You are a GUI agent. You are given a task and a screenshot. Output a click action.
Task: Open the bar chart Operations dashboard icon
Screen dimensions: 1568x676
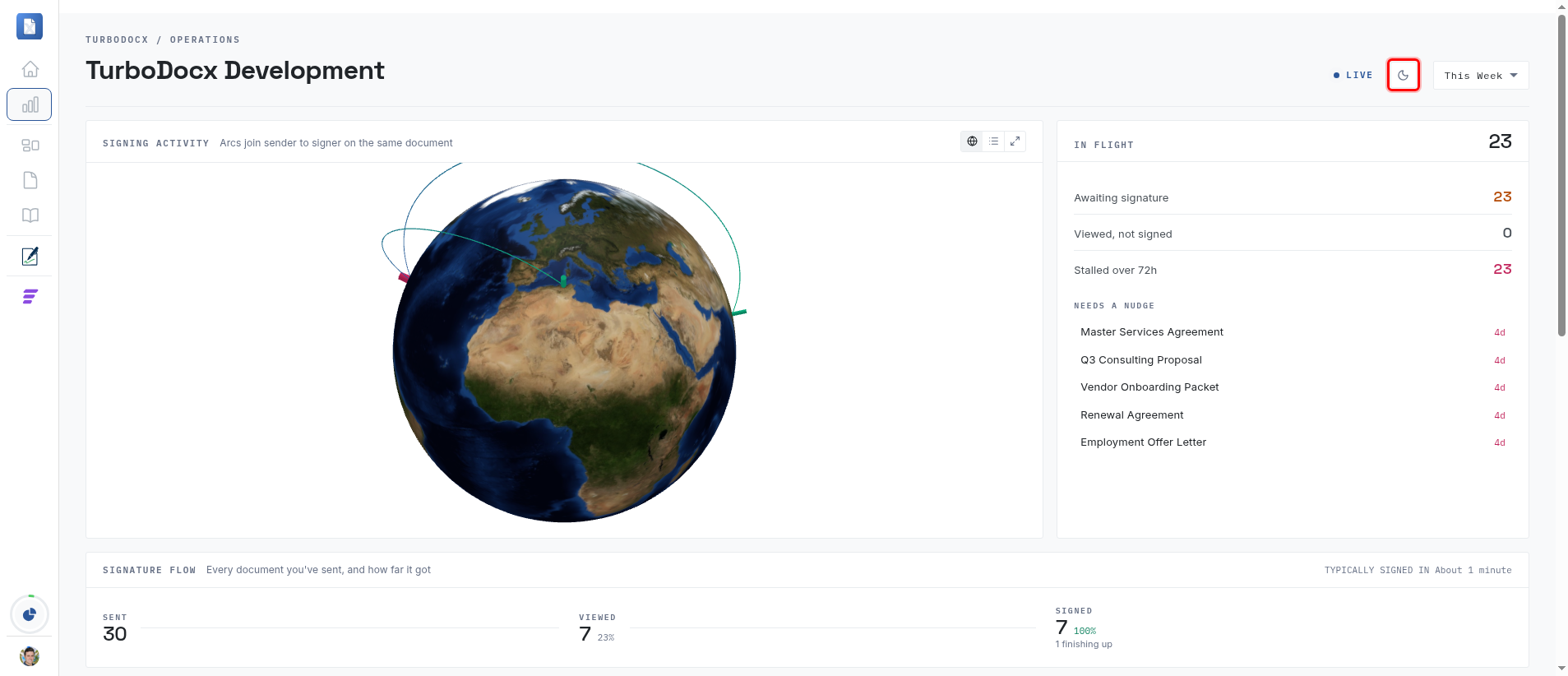(x=30, y=104)
